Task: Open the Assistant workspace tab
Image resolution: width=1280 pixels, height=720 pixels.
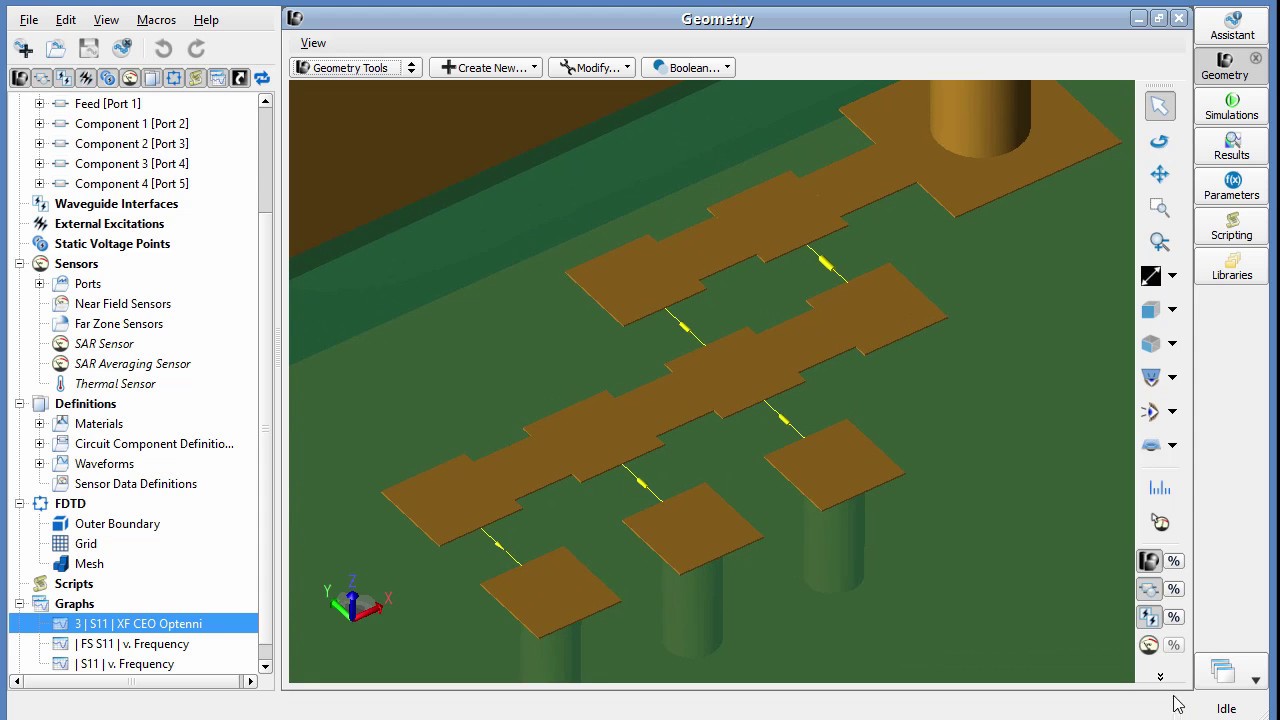Action: click(1232, 26)
